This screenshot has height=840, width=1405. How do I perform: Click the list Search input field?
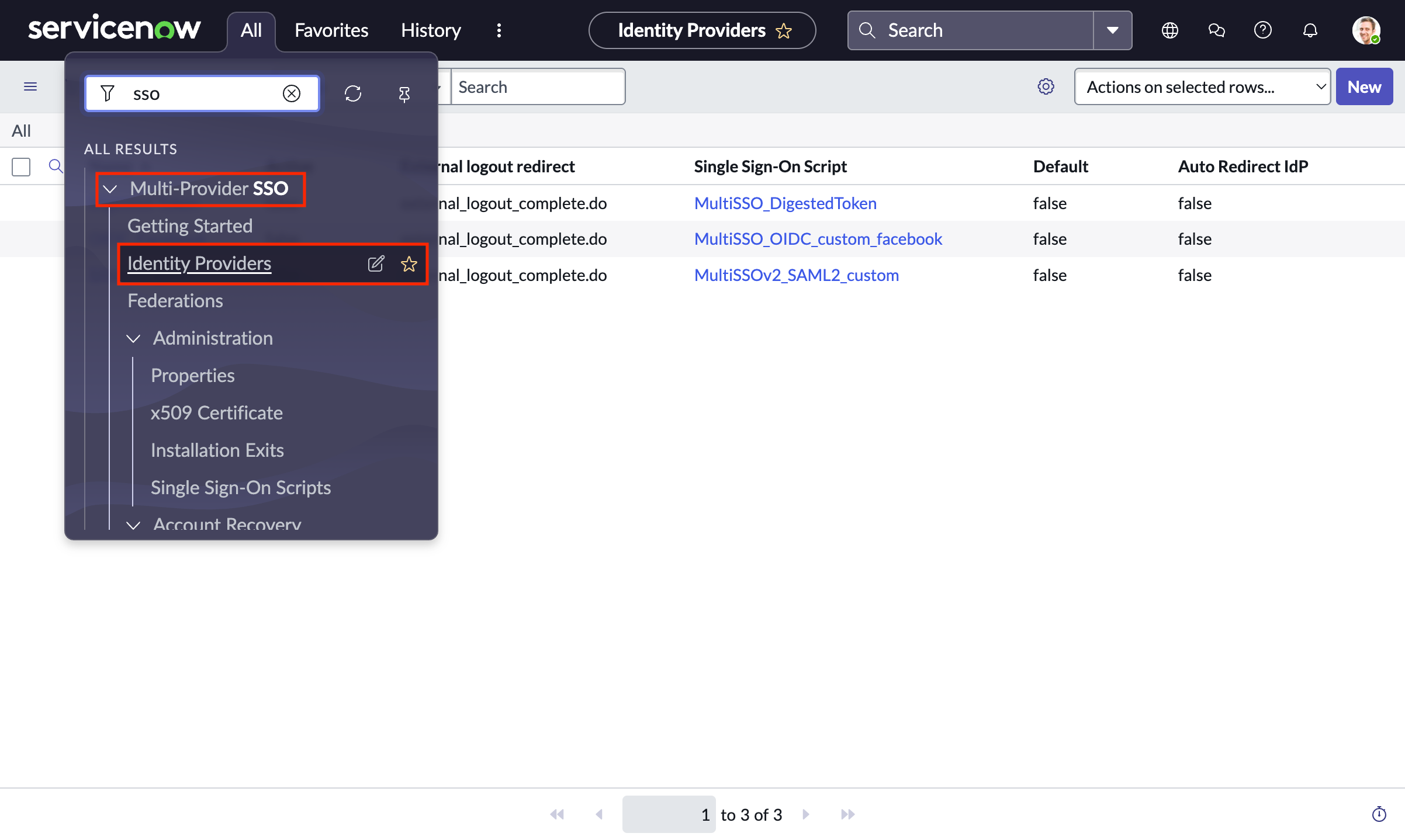tap(538, 86)
